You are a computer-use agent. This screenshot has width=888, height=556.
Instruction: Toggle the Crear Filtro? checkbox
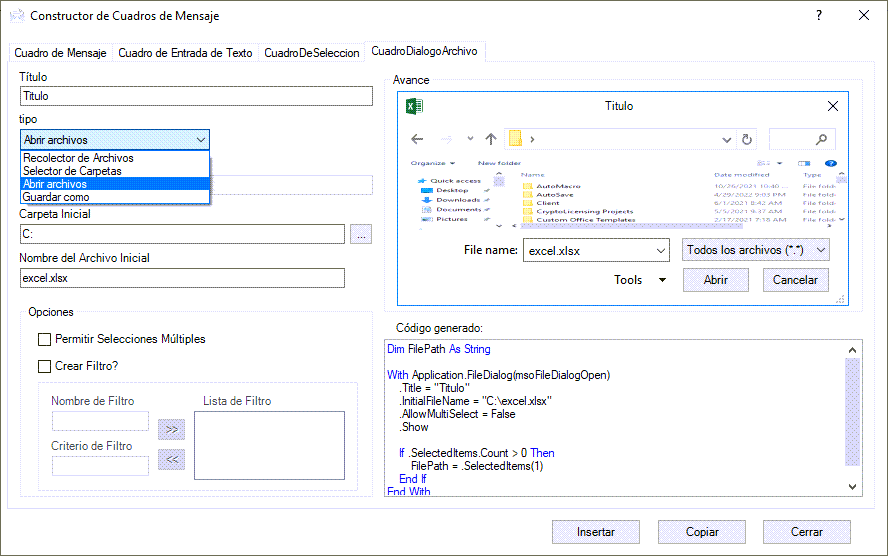tap(44, 366)
